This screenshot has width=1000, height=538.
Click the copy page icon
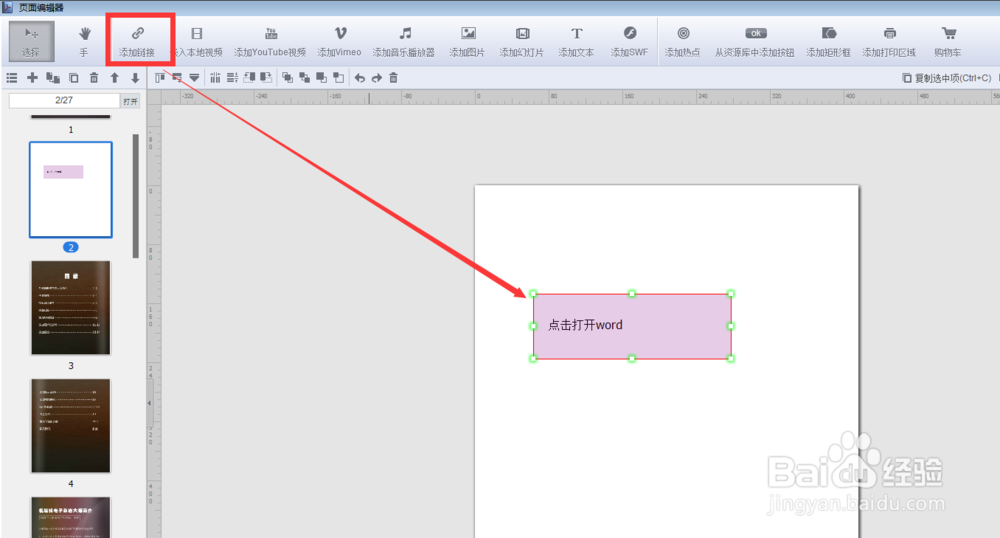click(x=73, y=78)
